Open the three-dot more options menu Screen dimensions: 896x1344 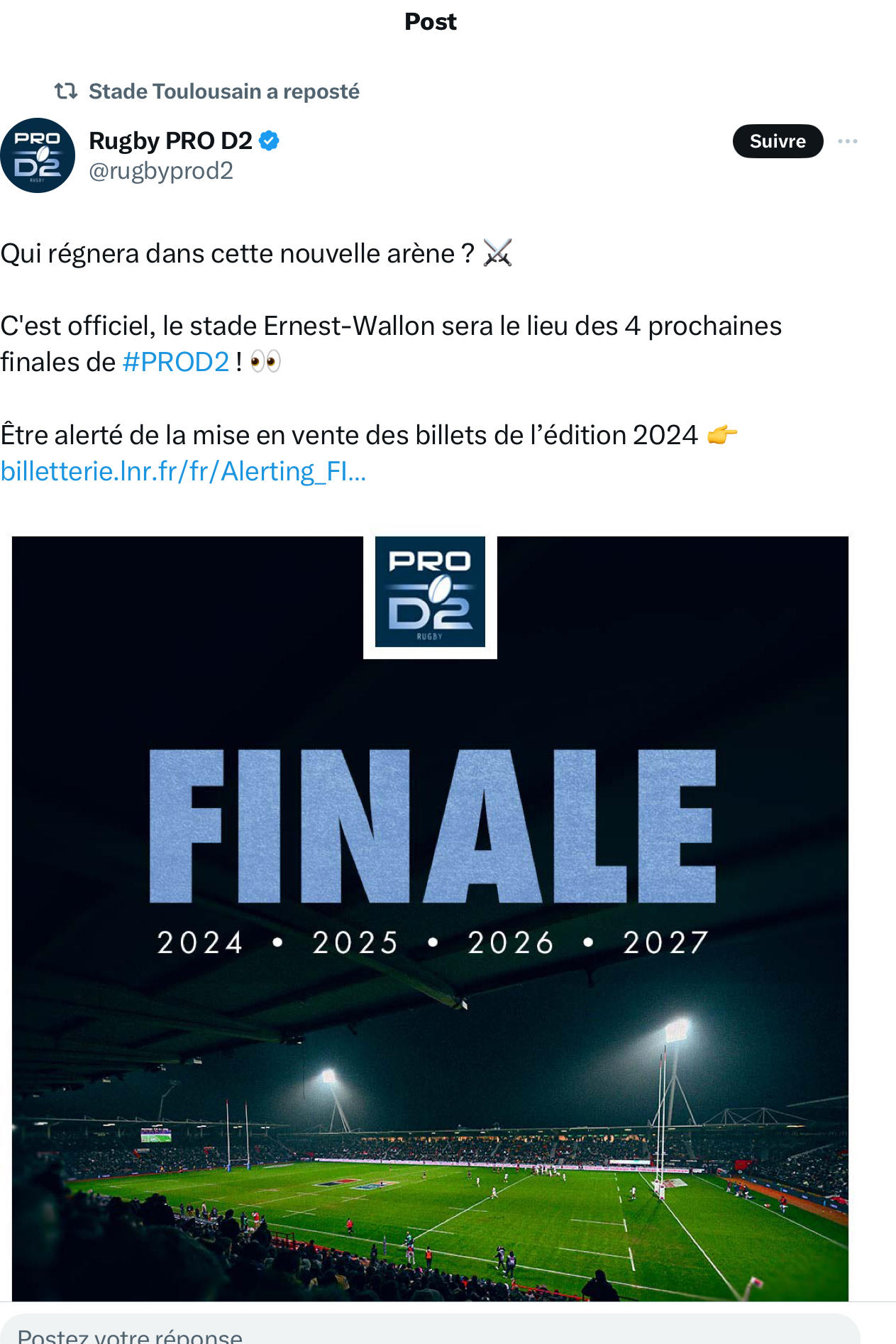tap(847, 141)
